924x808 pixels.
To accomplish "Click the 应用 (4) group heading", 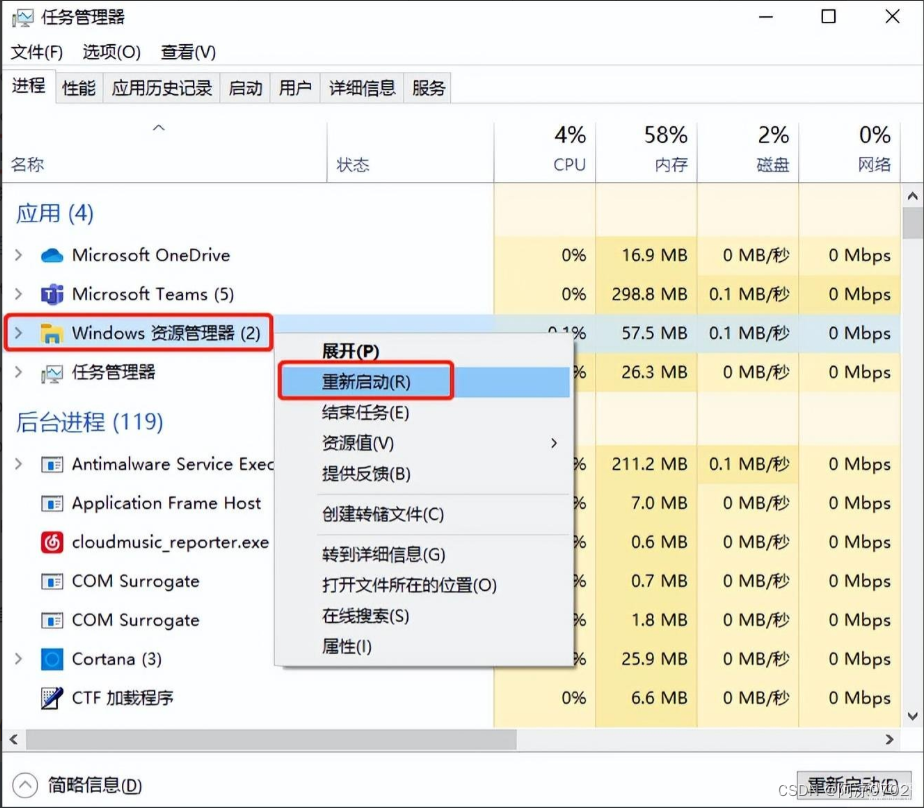I will (x=54, y=213).
